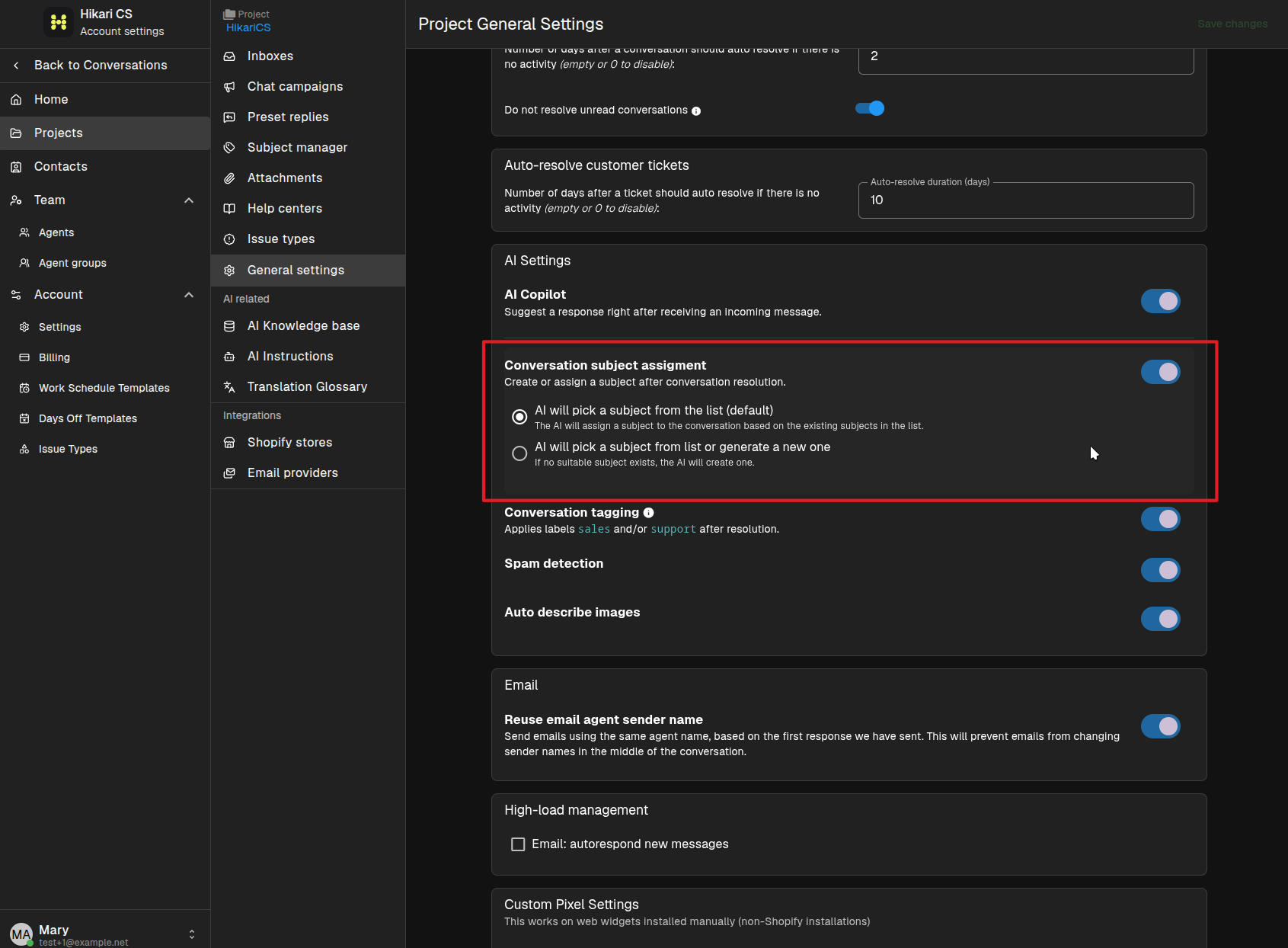Toggle Auto describe images switch

1161,619
